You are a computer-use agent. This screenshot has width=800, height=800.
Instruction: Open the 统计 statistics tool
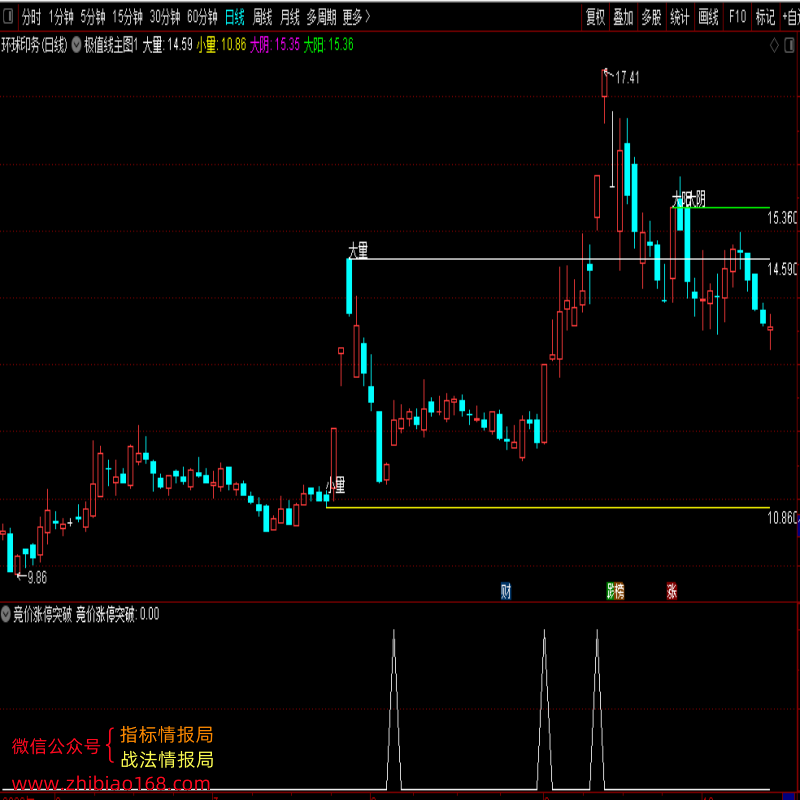click(x=680, y=17)
